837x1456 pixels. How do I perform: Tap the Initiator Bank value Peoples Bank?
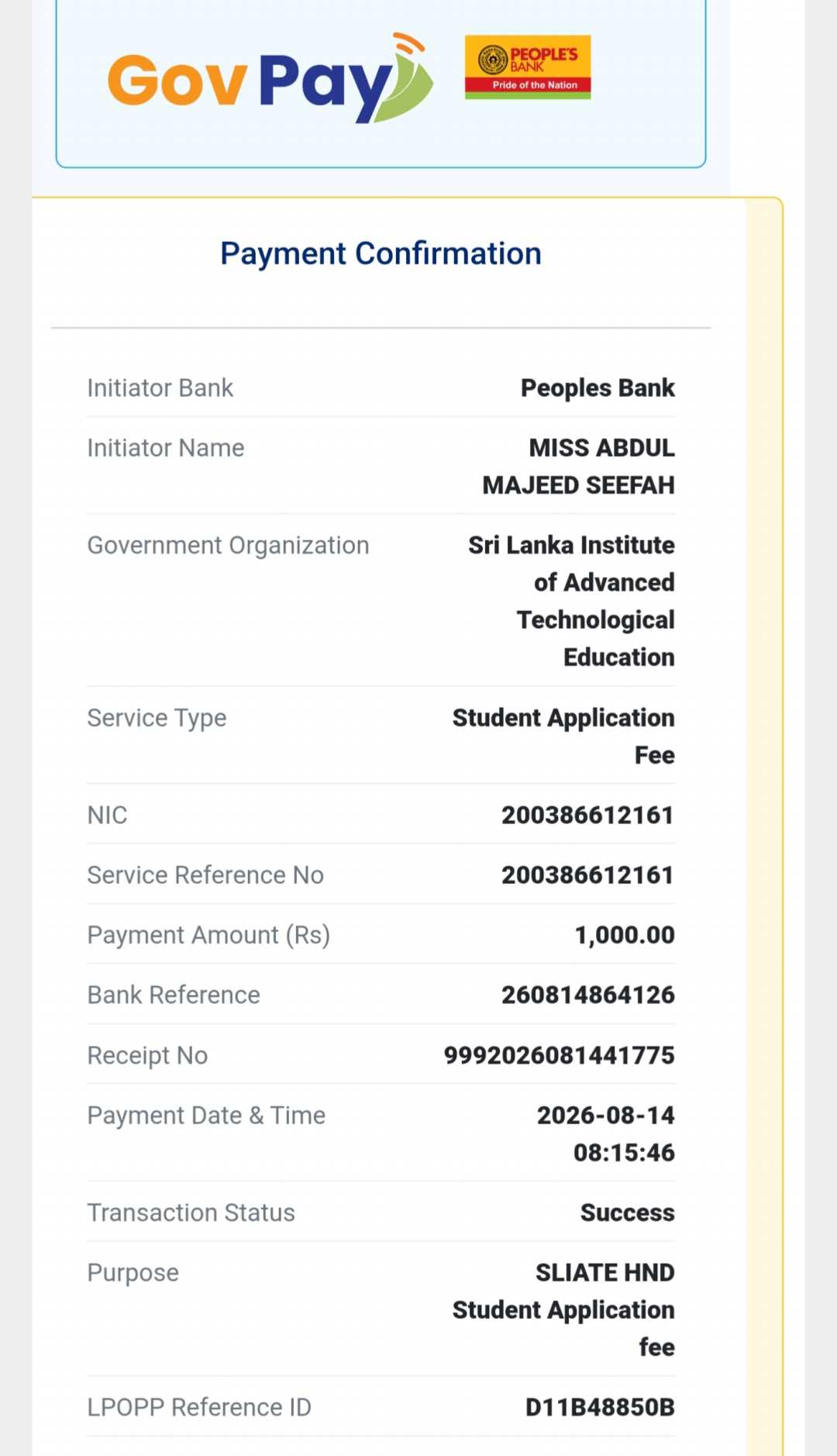(x=598, y=388)
